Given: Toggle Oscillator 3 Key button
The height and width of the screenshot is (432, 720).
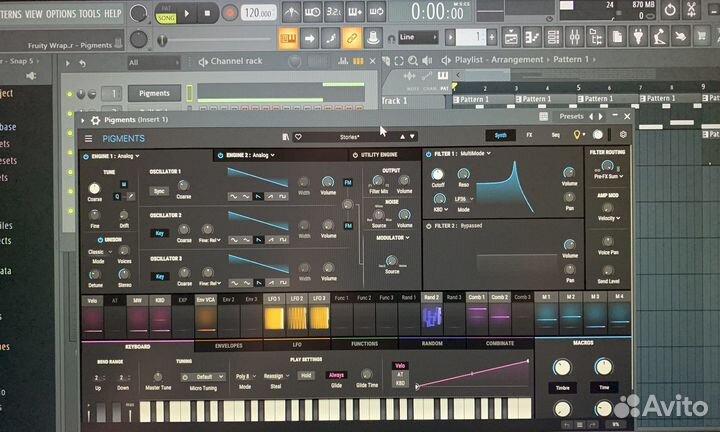Looking at the screenshot, I should pos(160,276).
